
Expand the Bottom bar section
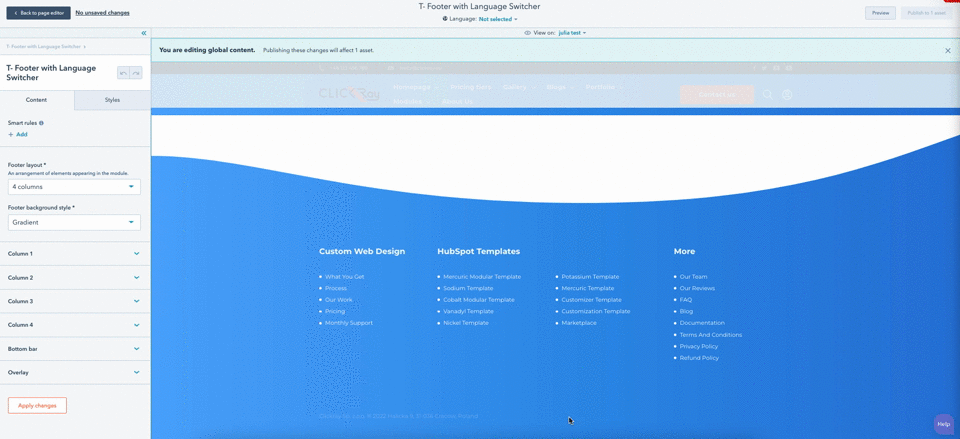[75, 348]
